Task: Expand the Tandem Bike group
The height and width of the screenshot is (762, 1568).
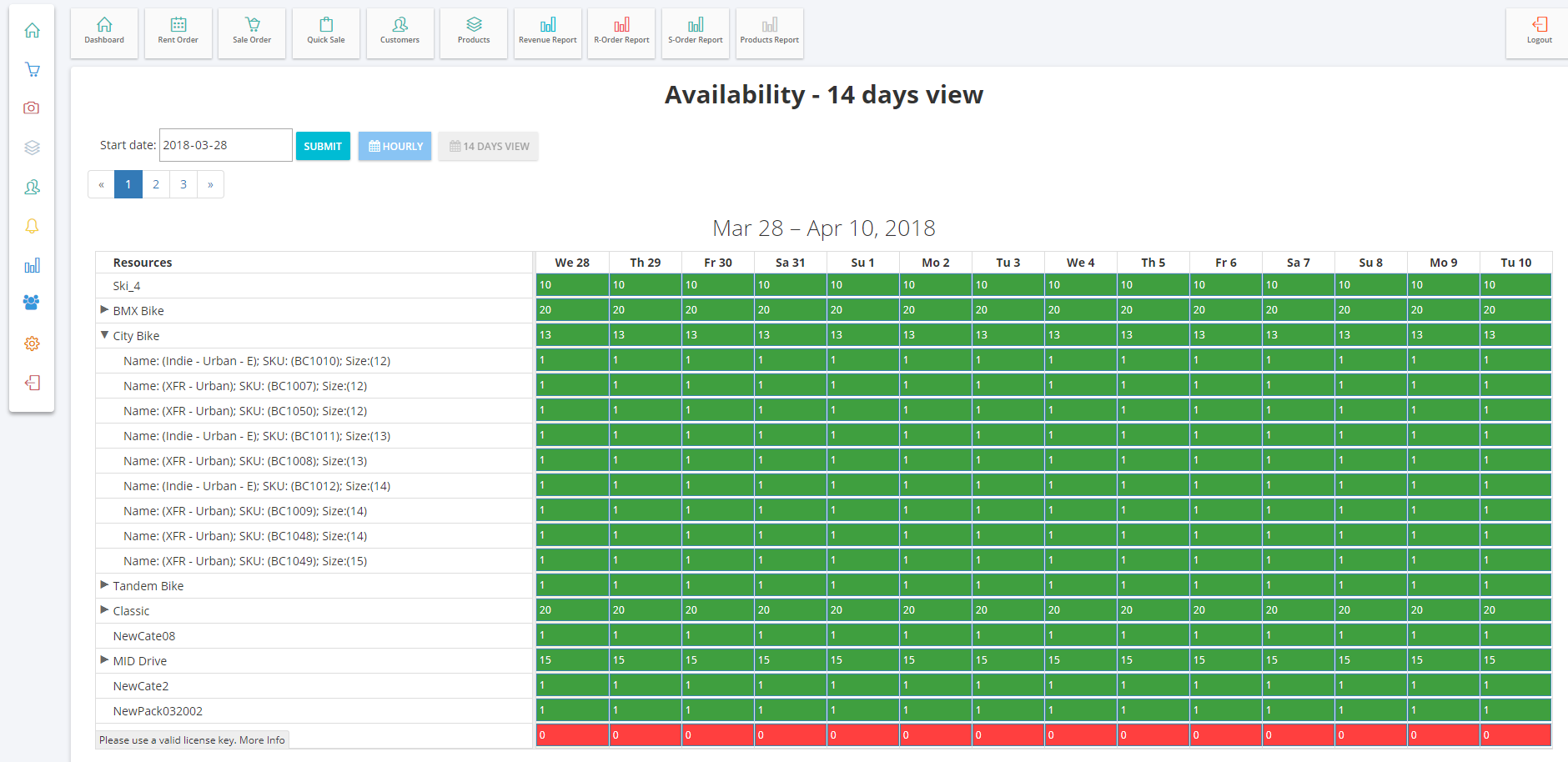Action: coord(104,585)
